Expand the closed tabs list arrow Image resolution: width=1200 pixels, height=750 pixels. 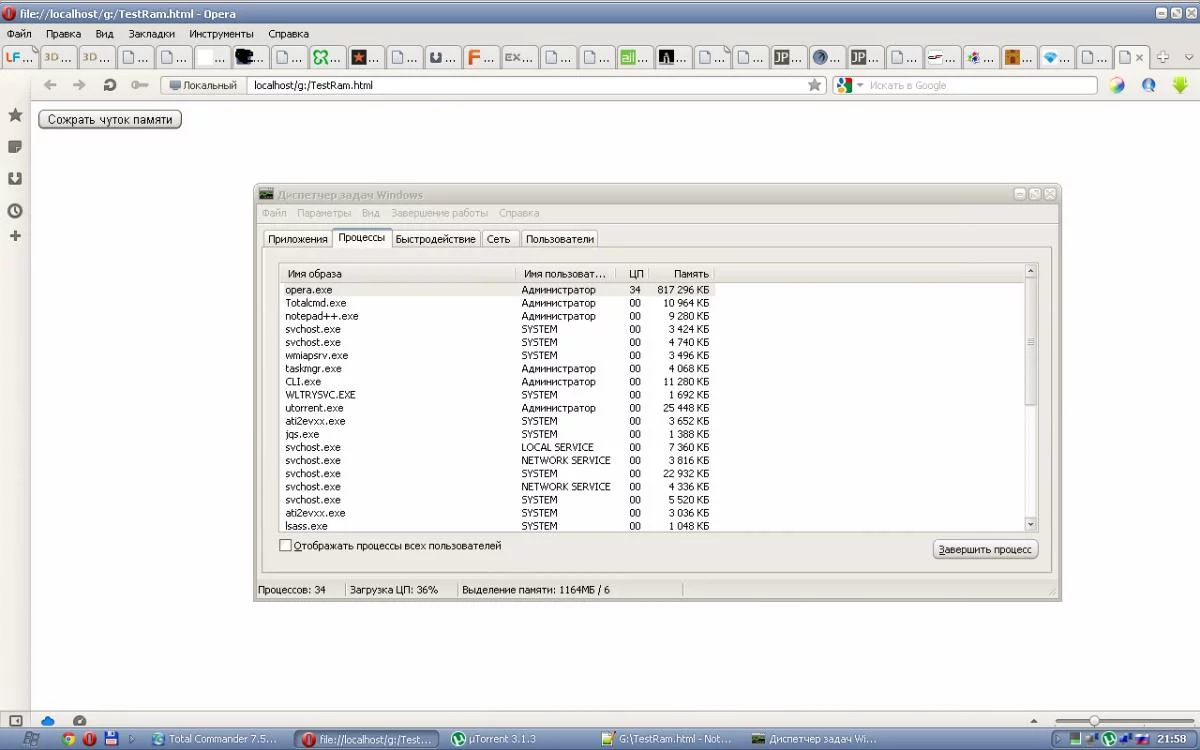[1187, 57]
